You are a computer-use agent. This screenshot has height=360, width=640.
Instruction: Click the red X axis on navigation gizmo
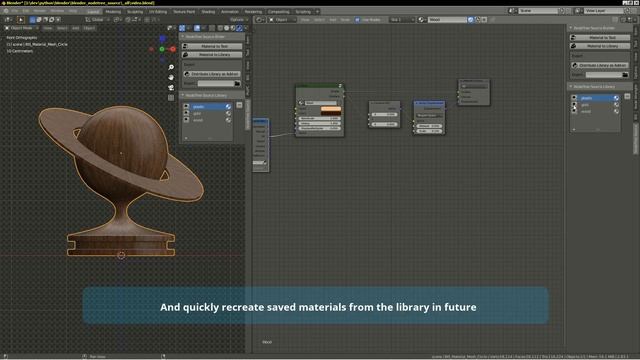click(x=173, y=49)
